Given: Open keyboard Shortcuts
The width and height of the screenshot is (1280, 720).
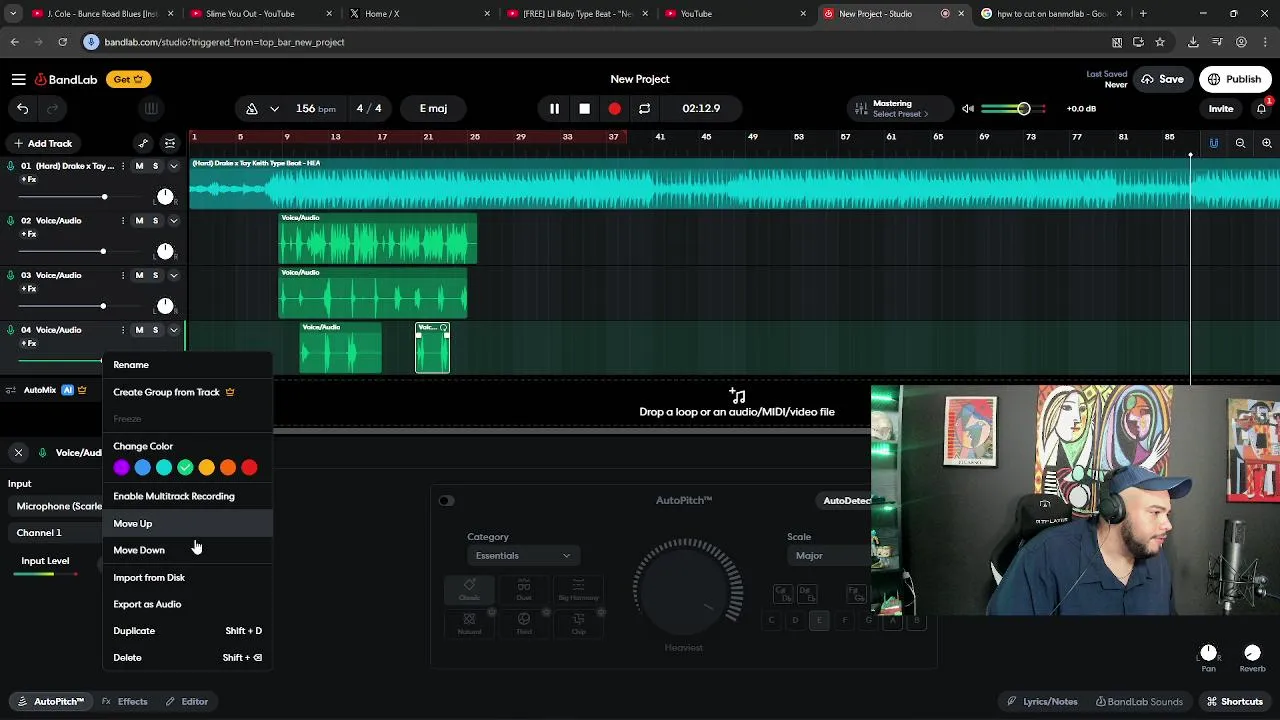Looking at the screenshot, I should point(1234,701).
